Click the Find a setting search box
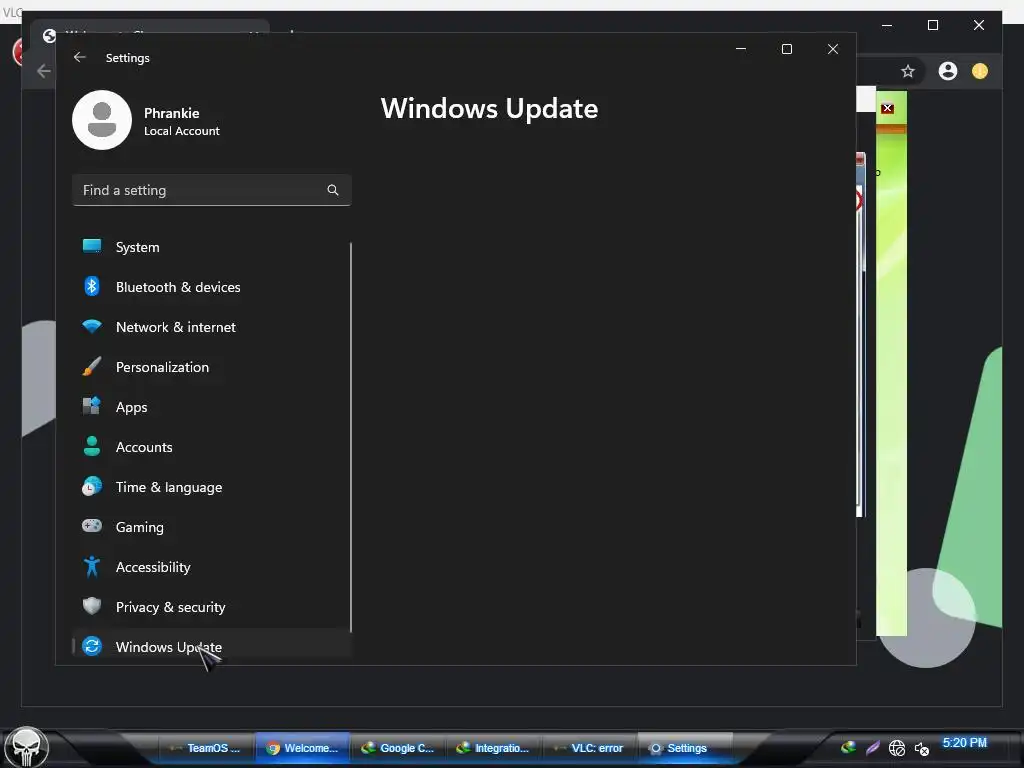Viewport: 1024px width, 768px height. [x=211, y=190]
